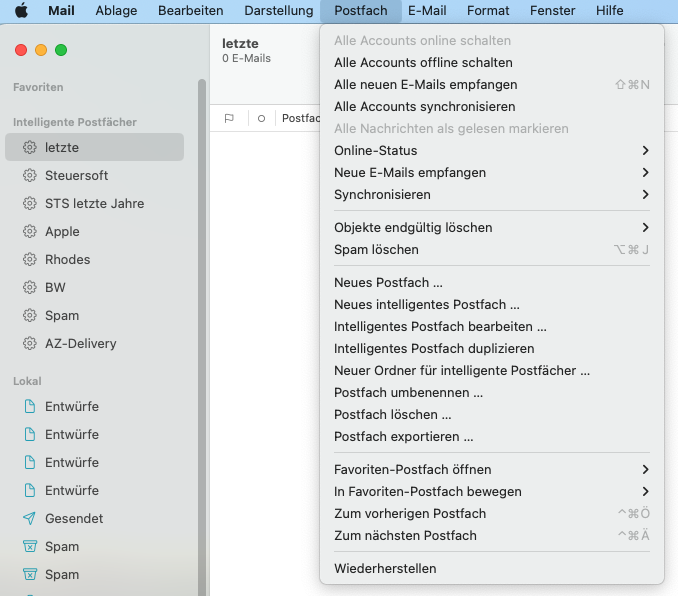Click the gear icon beside AZ-Delivery
The width and height of the screenshot is (678, 596).
tap(30, 343)
